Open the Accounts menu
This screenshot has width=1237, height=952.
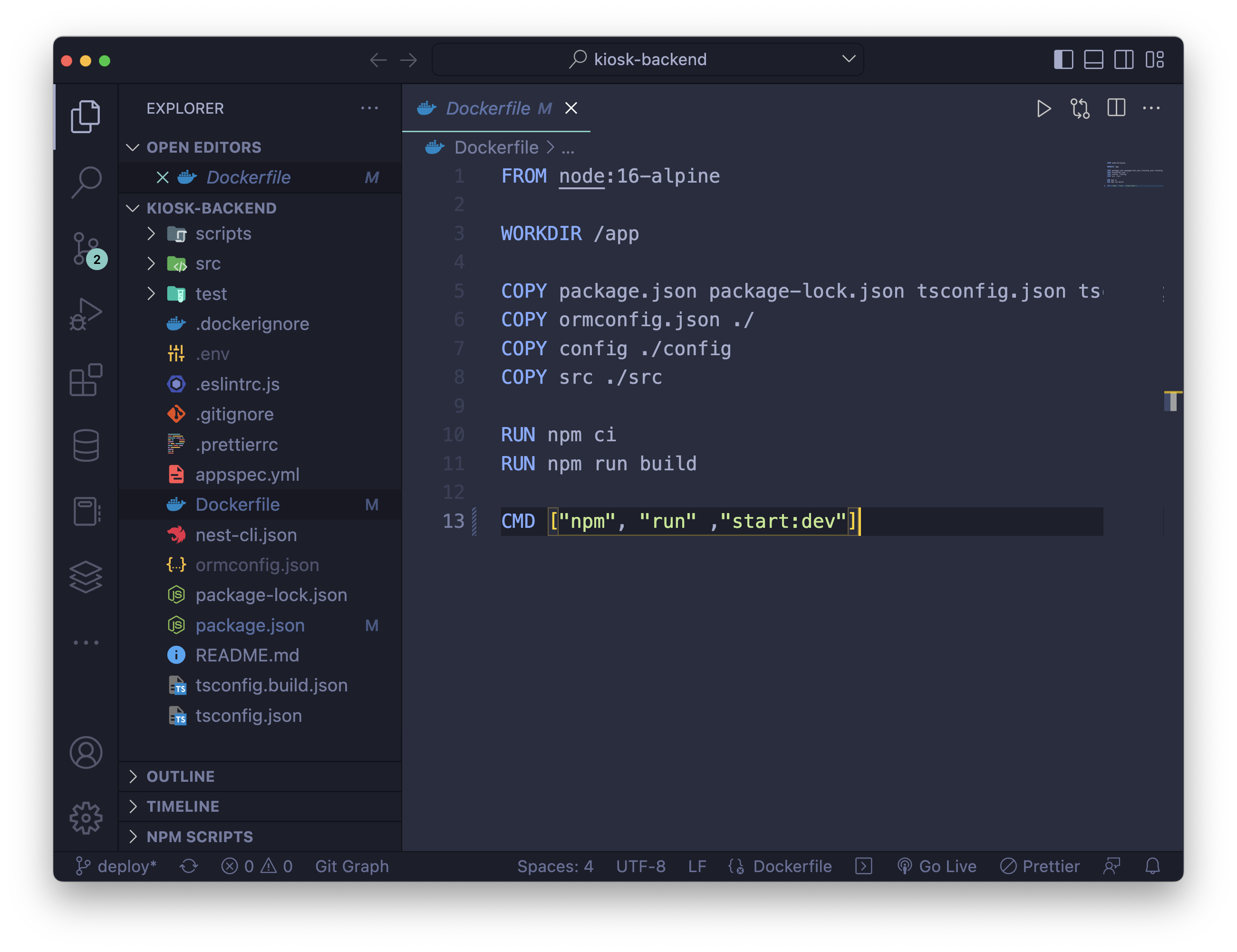coord(86,753)
